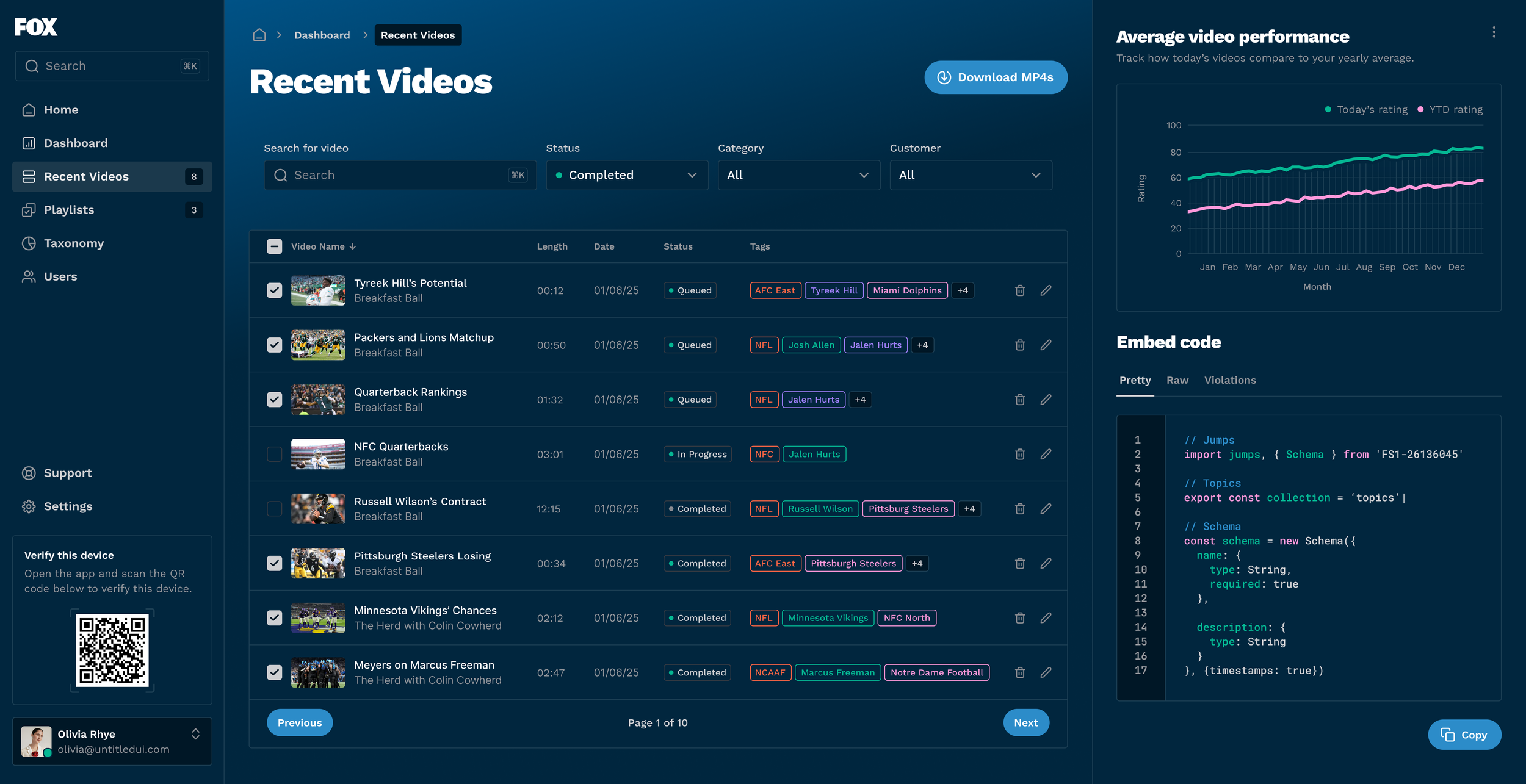
Task: Uncheck the Quarterback Rankings row
Action: click(275, 400)
